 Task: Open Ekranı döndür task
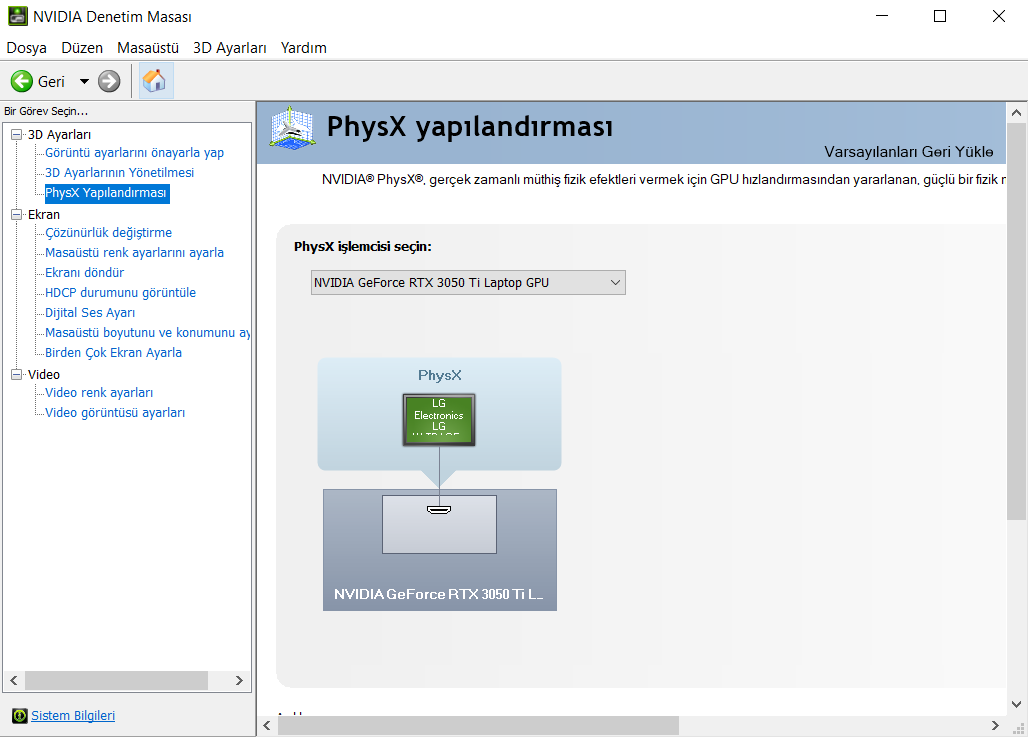pos(85,273)
